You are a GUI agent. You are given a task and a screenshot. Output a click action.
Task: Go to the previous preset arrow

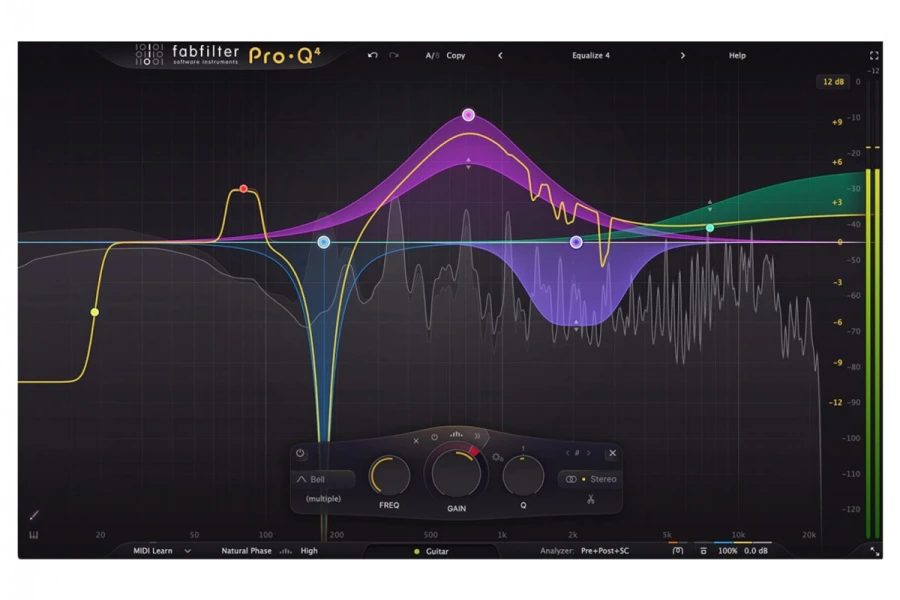tap(500, 56)
